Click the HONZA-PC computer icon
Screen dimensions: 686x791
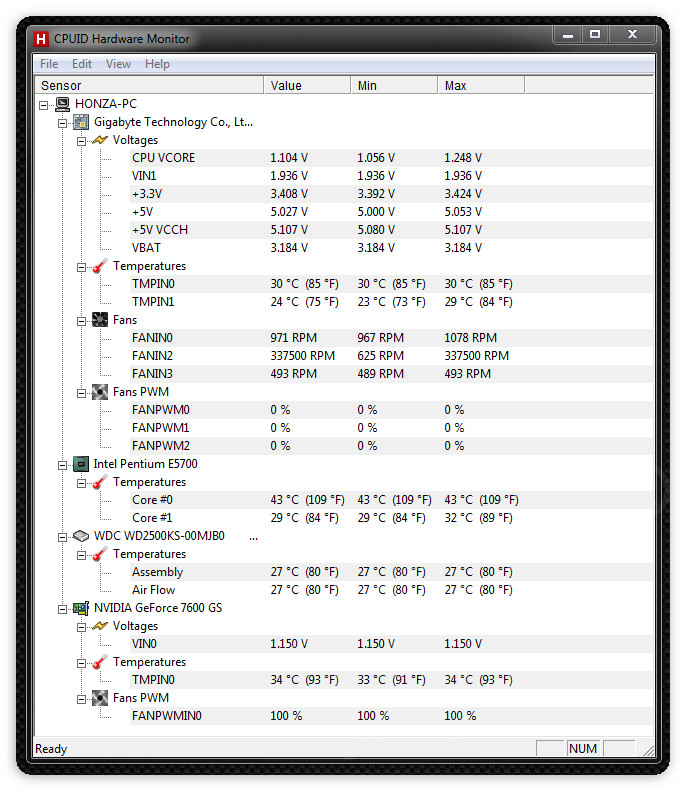63,104
